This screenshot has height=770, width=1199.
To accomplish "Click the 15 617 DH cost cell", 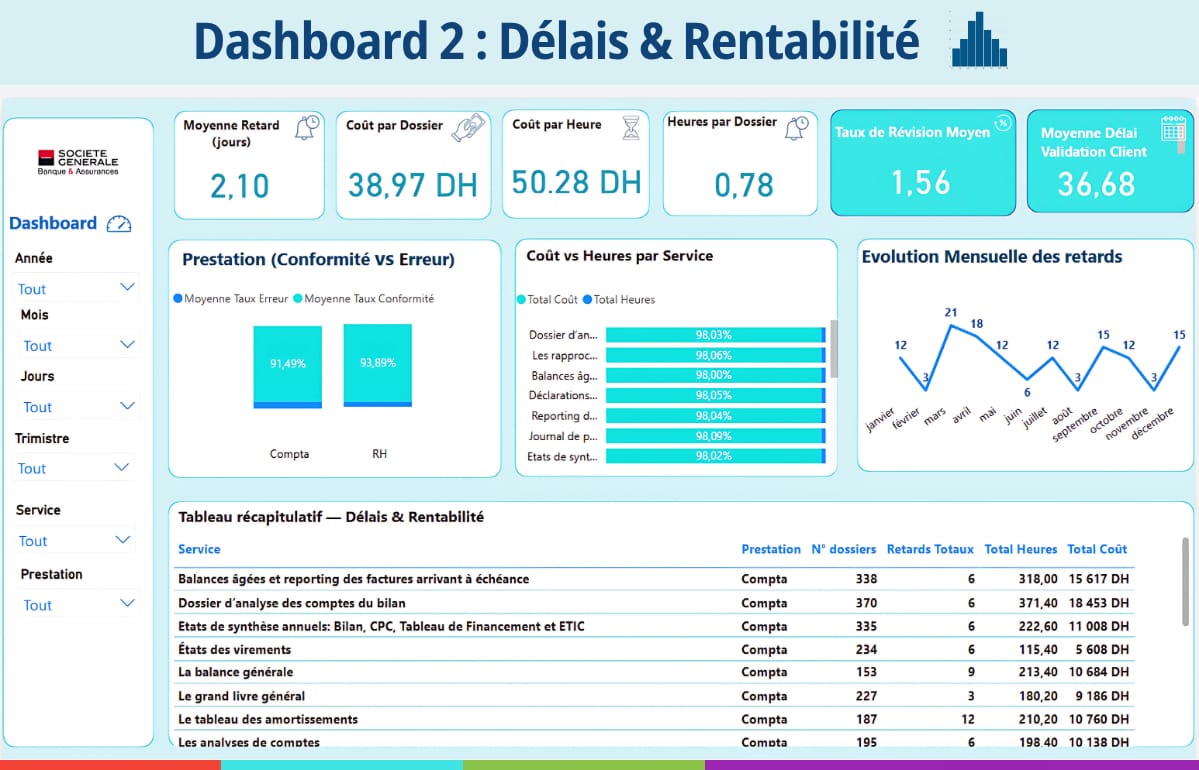I will 1099,579.
